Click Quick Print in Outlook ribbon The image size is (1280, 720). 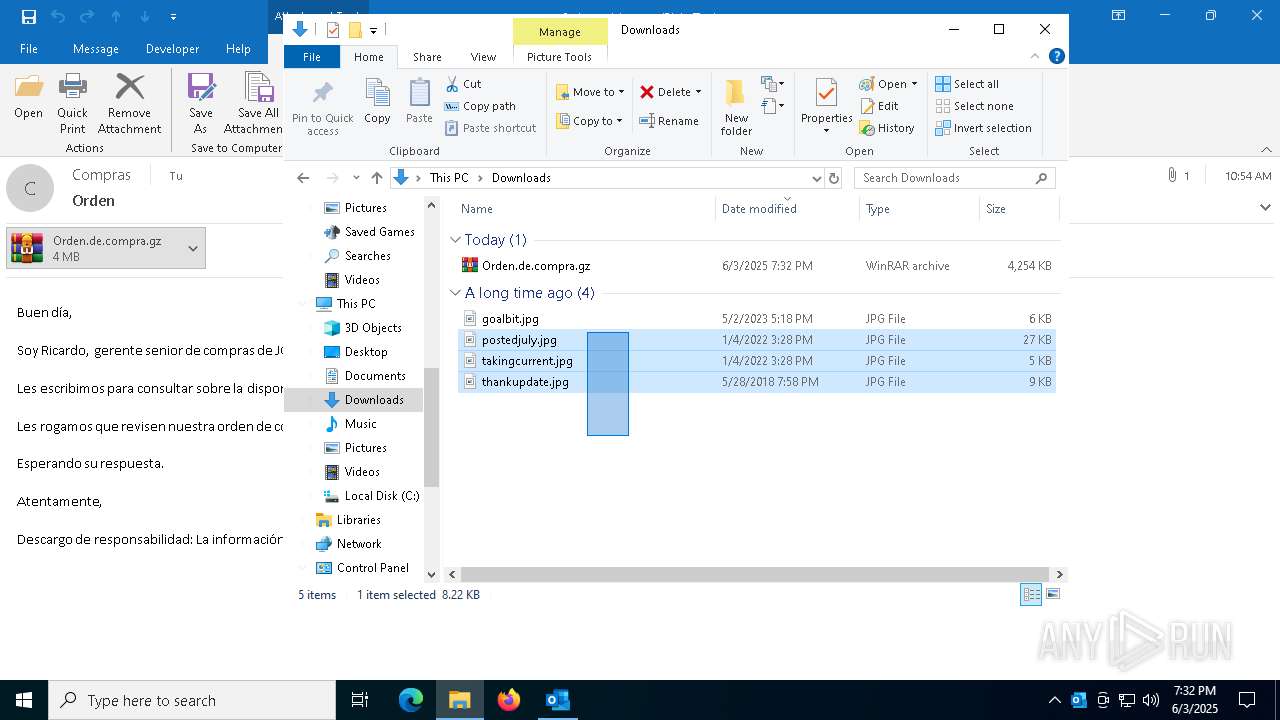coord(72,103)
